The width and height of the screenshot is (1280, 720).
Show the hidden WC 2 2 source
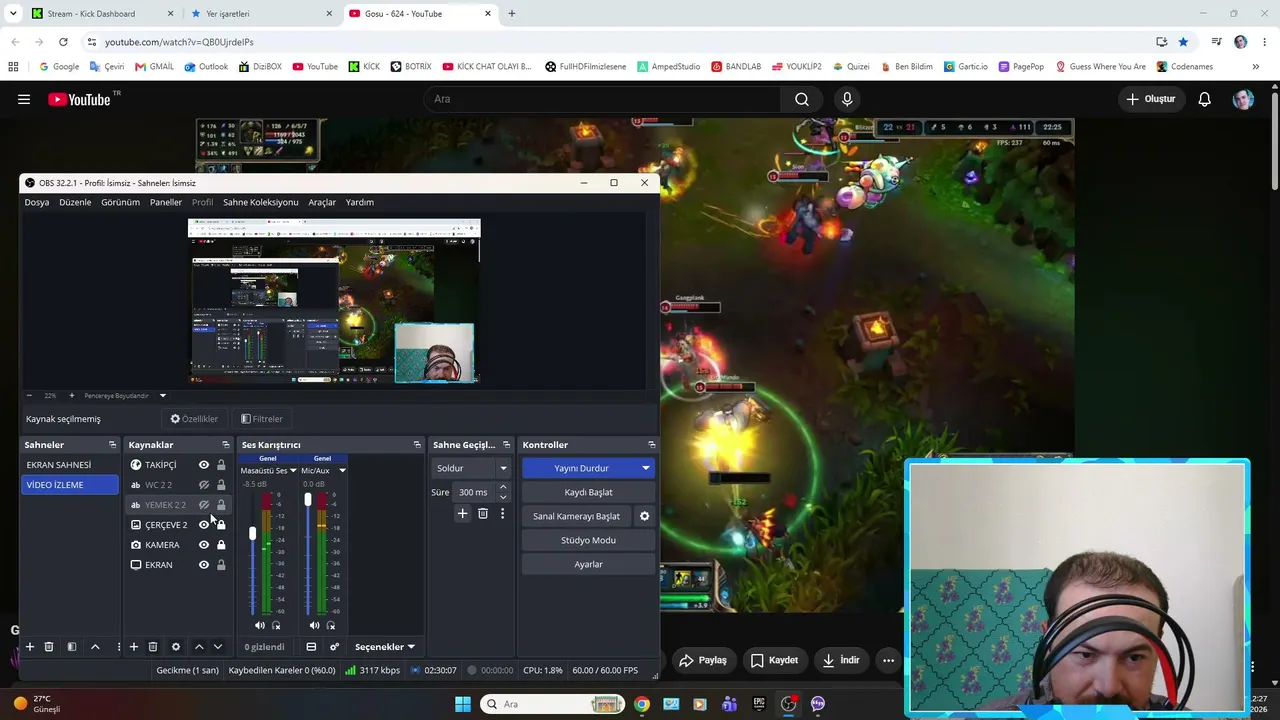(204, 485)
